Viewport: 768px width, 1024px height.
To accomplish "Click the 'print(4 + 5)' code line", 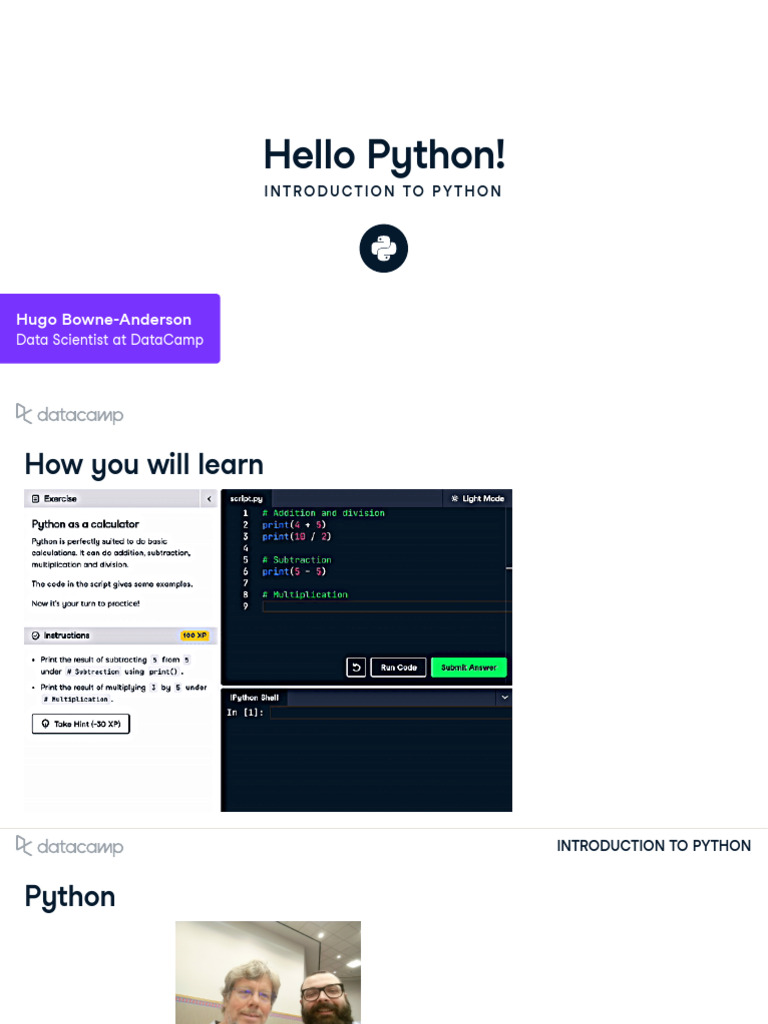I will pyautogui.click(x=294, y=525).
